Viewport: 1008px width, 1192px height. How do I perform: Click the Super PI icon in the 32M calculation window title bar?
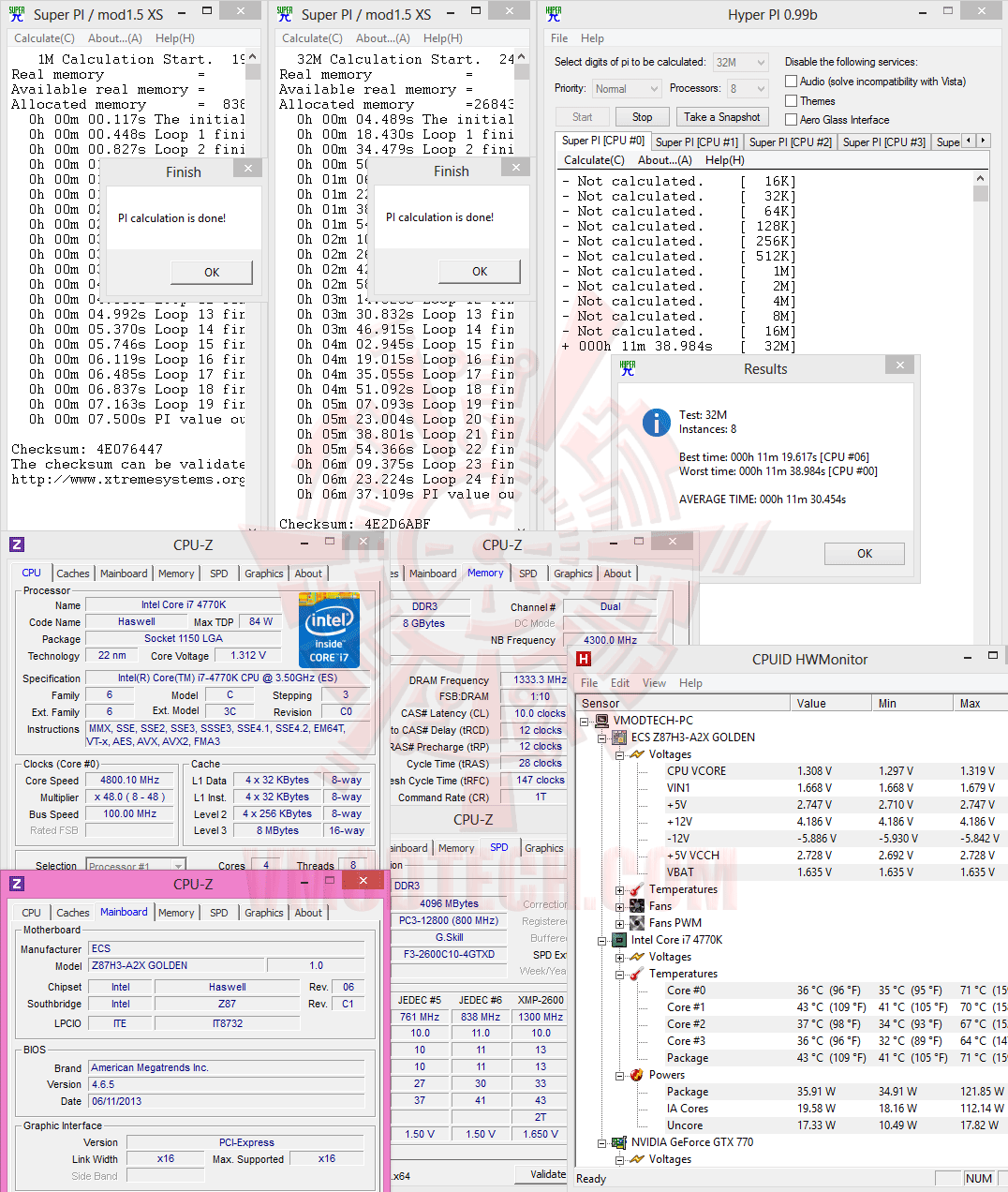pyautogui.click(x=285, y=14)
